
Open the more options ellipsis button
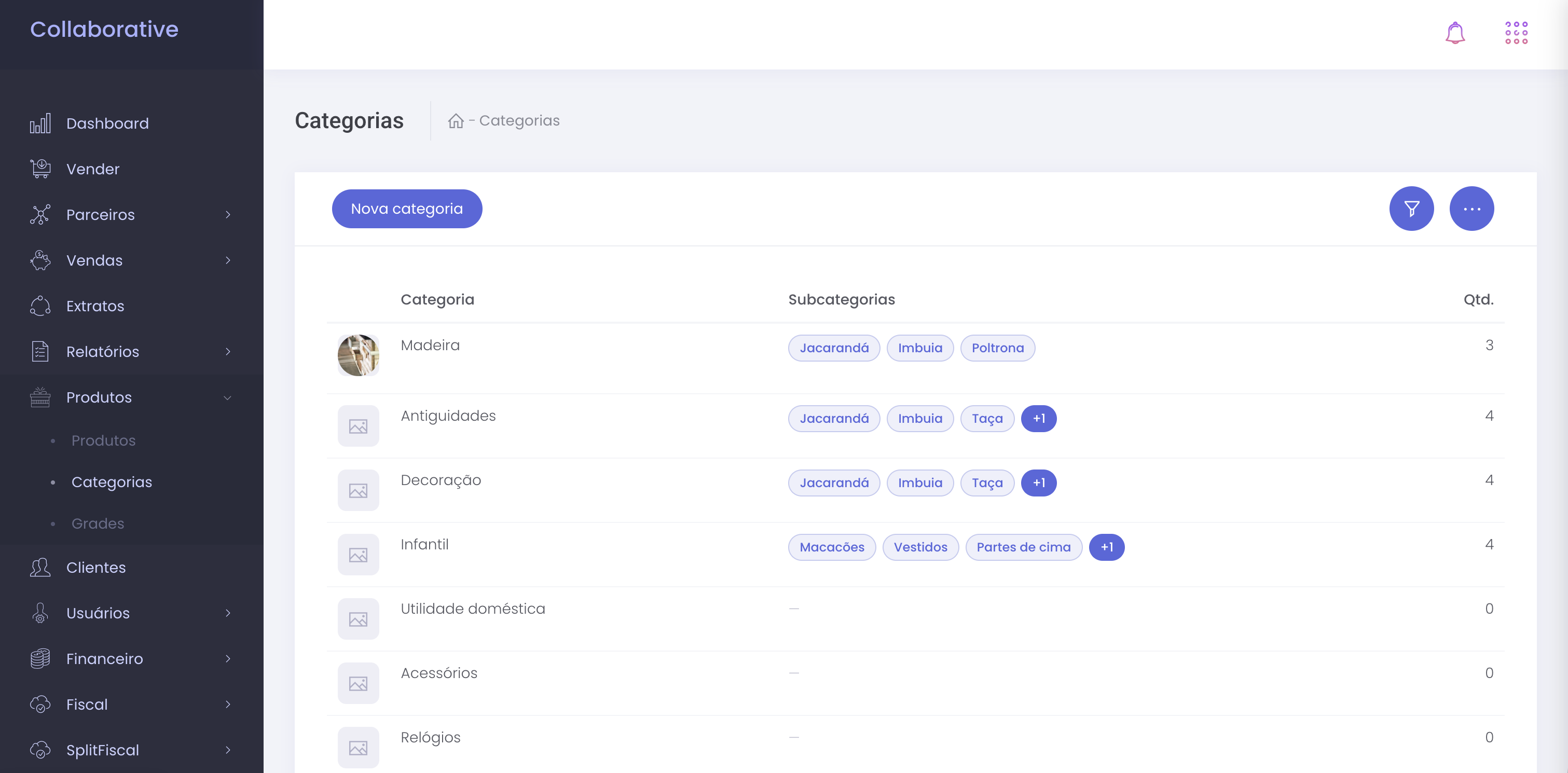(1472, 209)
